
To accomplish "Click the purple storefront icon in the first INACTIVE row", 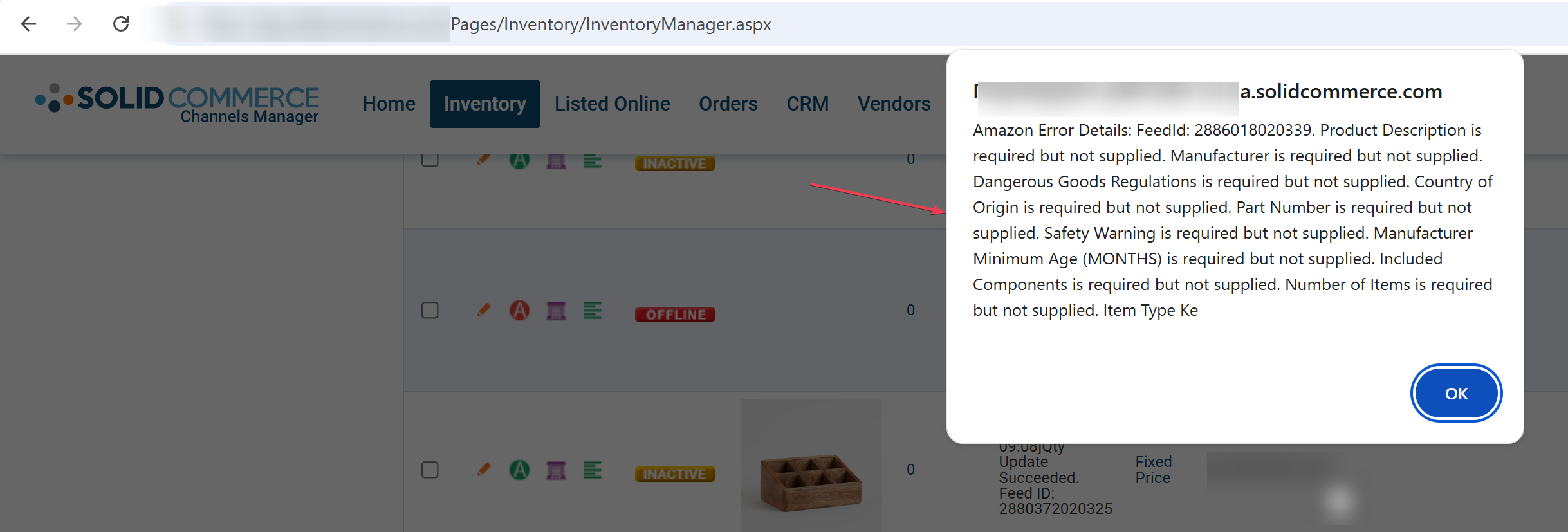I will click(556, 161).
